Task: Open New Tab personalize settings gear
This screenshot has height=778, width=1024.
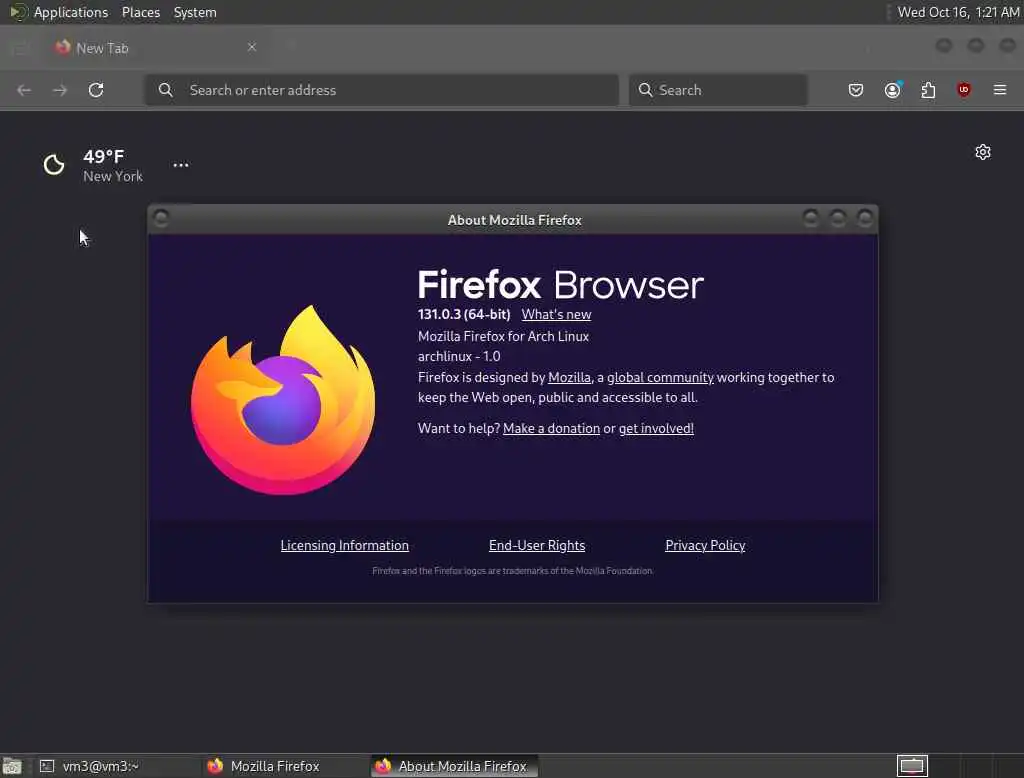Action: click(983, 152)
